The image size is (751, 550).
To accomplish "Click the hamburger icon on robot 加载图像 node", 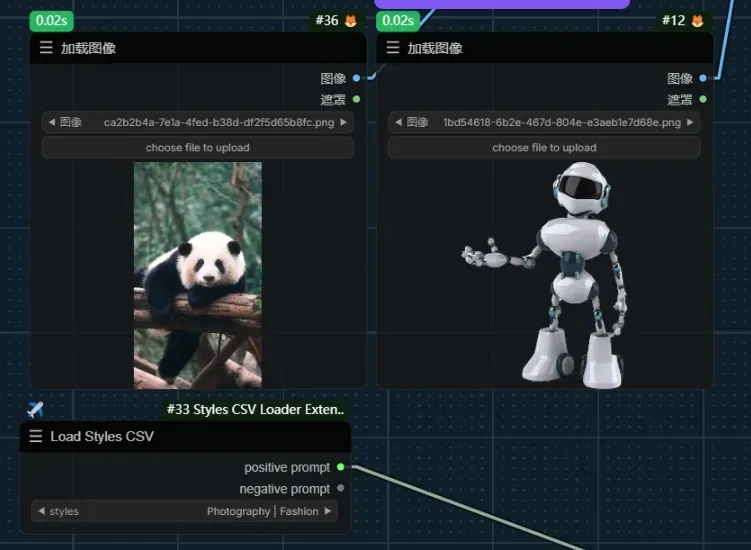I will point(393,48).
